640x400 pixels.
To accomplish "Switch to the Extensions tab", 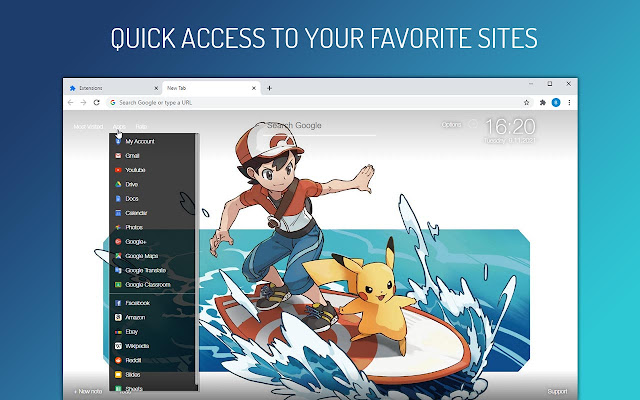I will point(113,88).
